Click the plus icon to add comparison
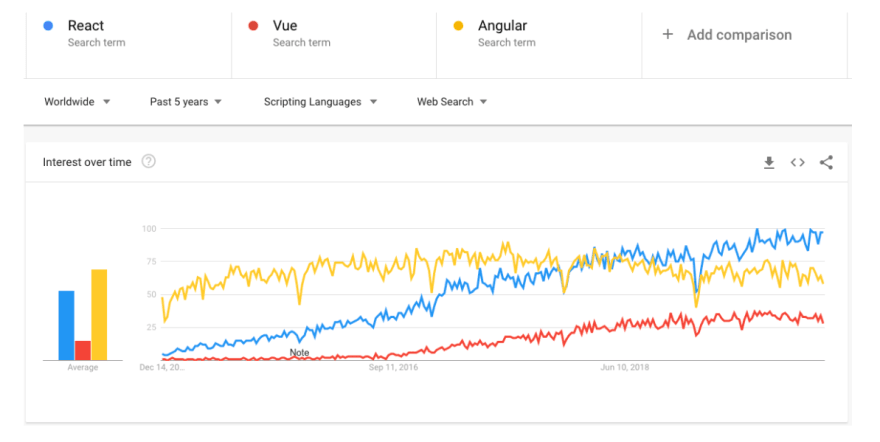The image size is (880, 442). coord(667,34)
